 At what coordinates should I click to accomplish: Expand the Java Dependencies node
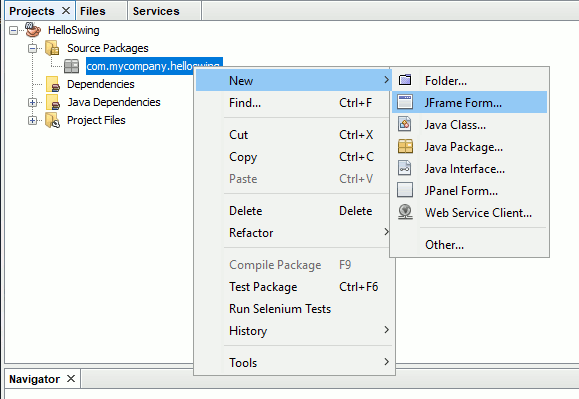[32, 102]
